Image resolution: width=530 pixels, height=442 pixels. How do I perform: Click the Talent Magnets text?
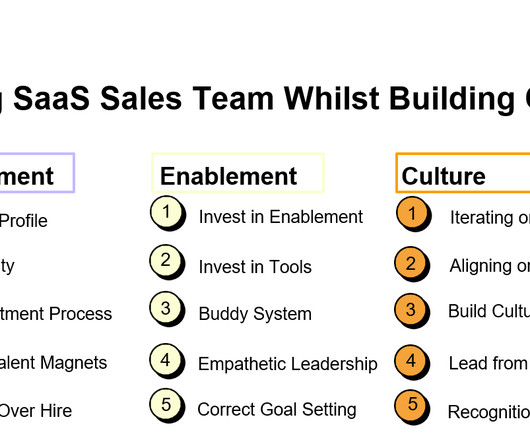(x=53, y=363)
